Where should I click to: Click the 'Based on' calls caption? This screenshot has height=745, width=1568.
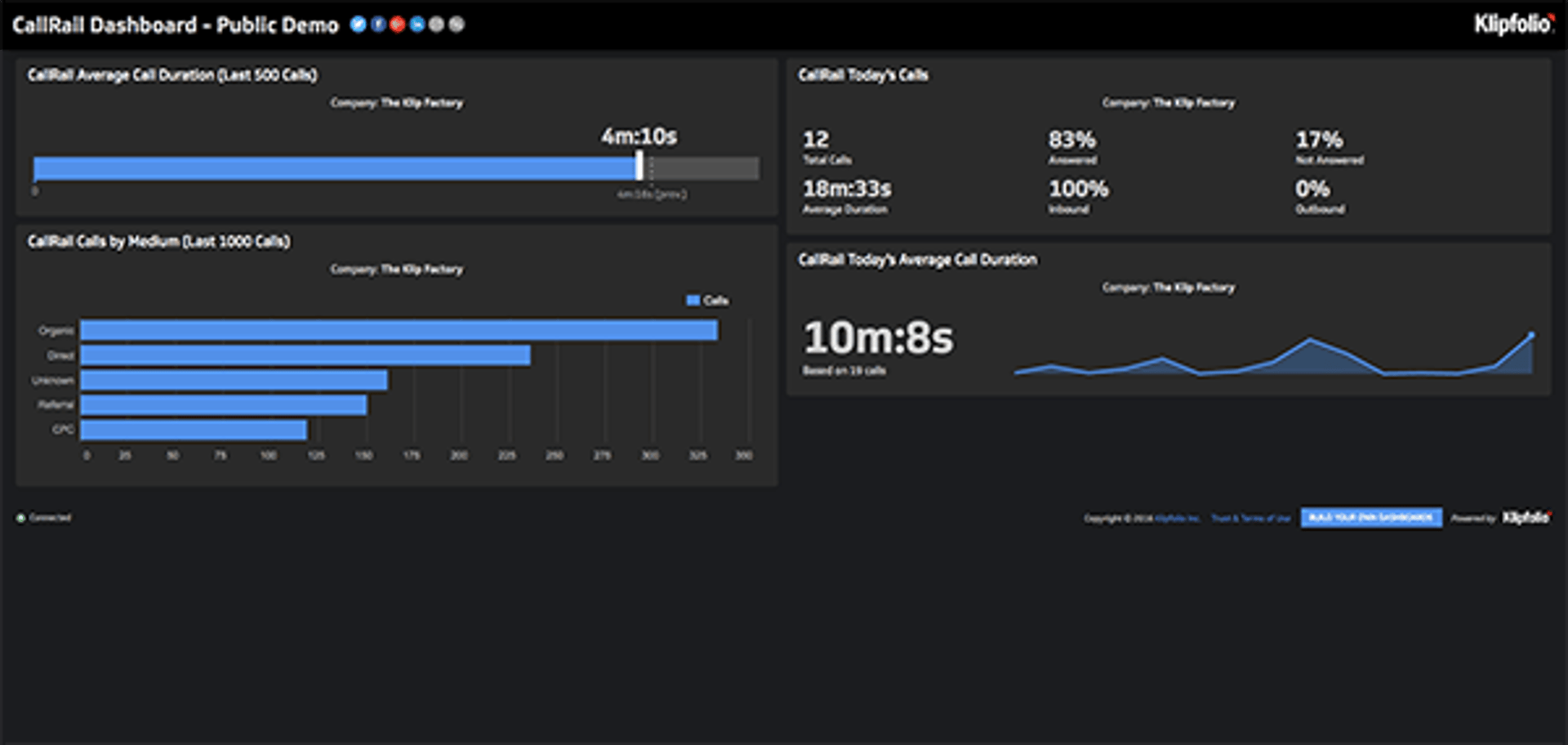(x=844, y=371)
